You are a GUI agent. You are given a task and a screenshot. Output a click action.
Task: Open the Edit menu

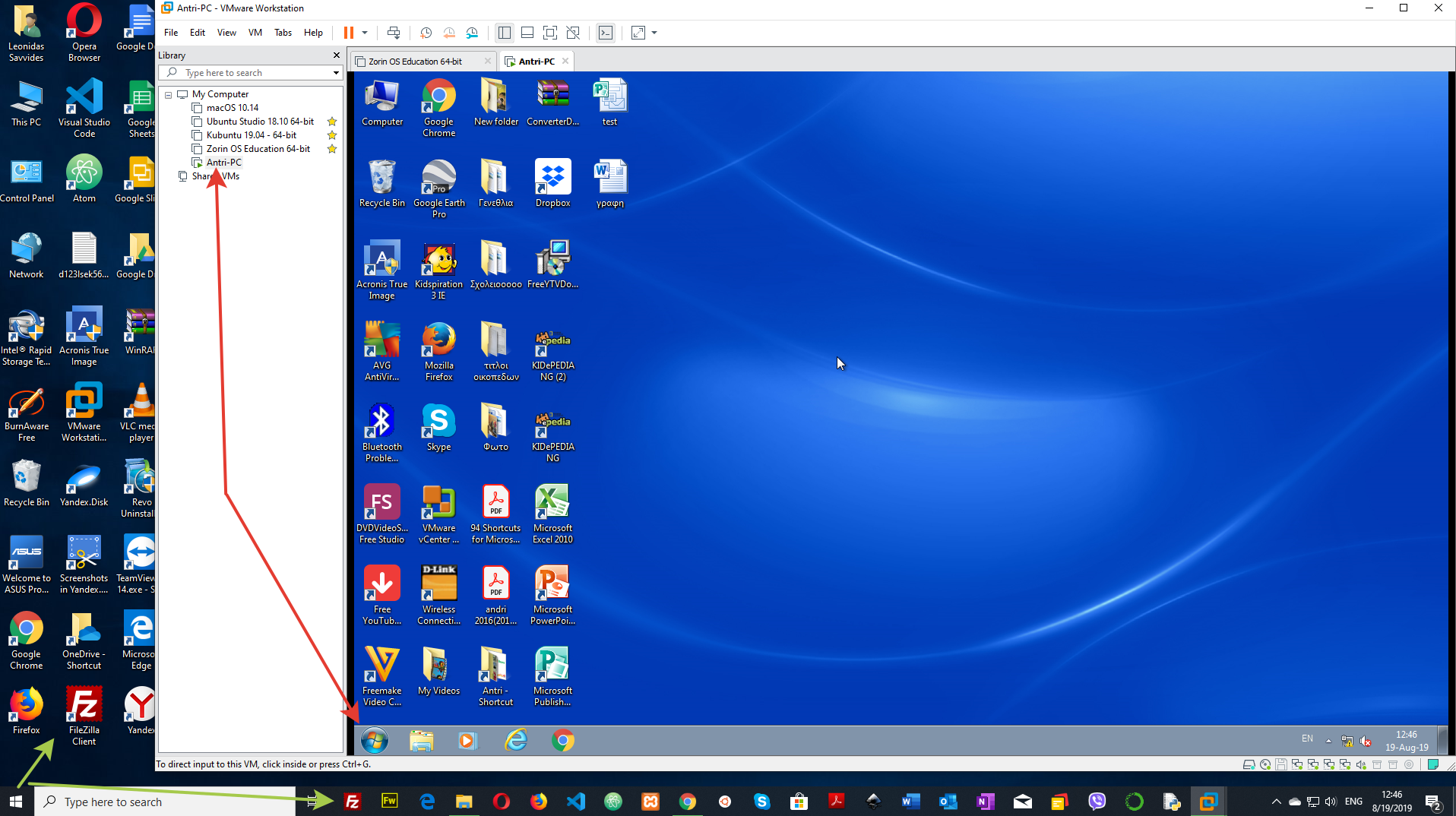coord(198,33)
